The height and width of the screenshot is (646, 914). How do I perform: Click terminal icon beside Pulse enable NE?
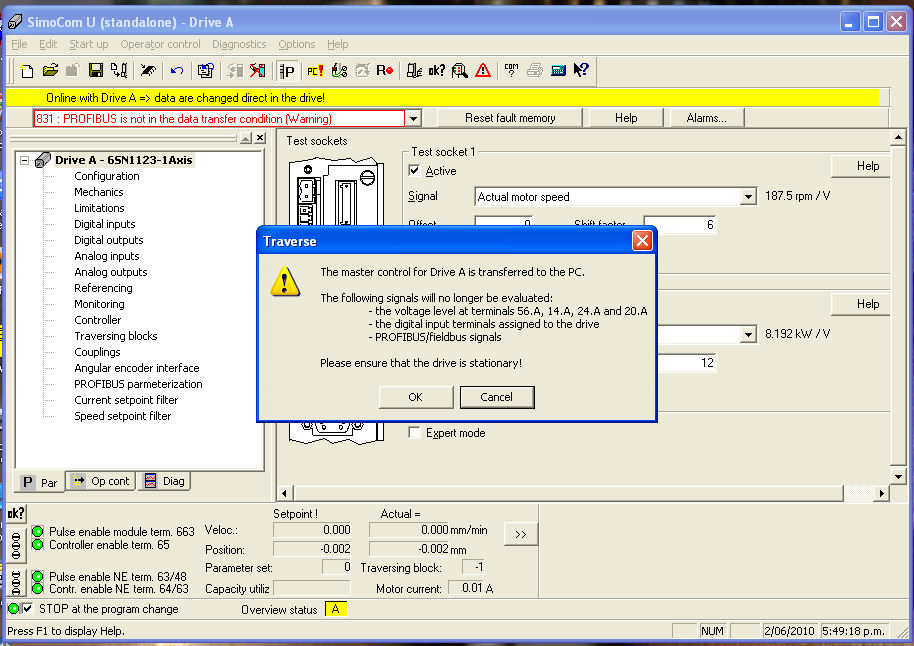(16, 582)
